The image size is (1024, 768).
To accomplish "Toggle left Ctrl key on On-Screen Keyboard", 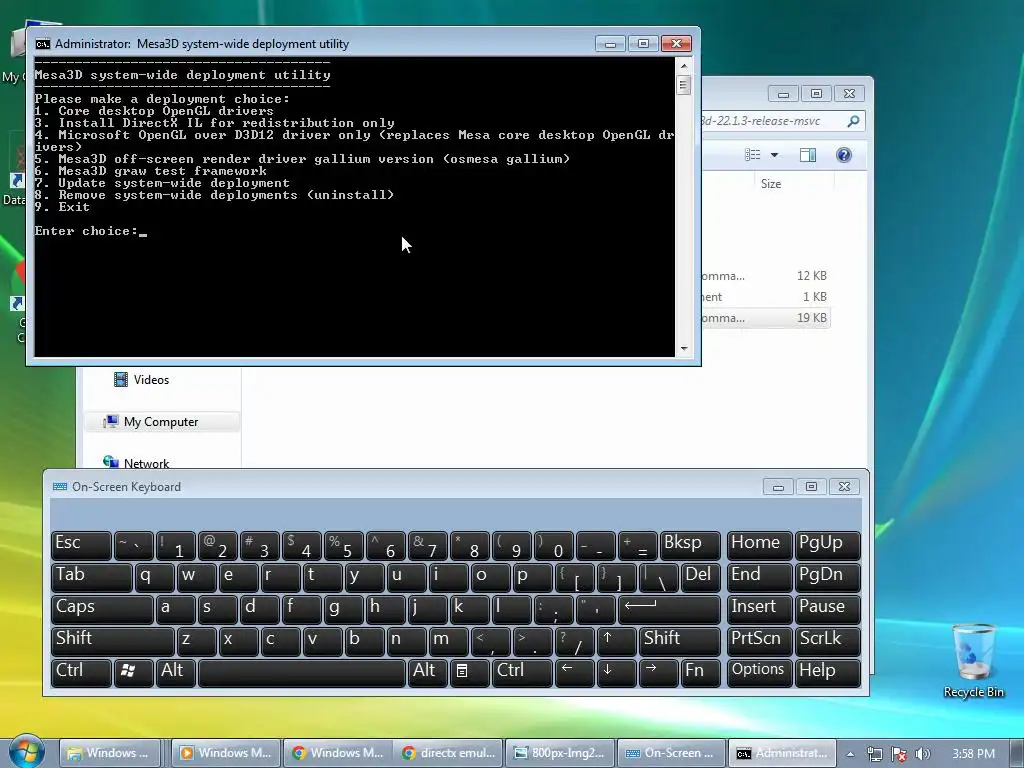I will click(81, 673).
